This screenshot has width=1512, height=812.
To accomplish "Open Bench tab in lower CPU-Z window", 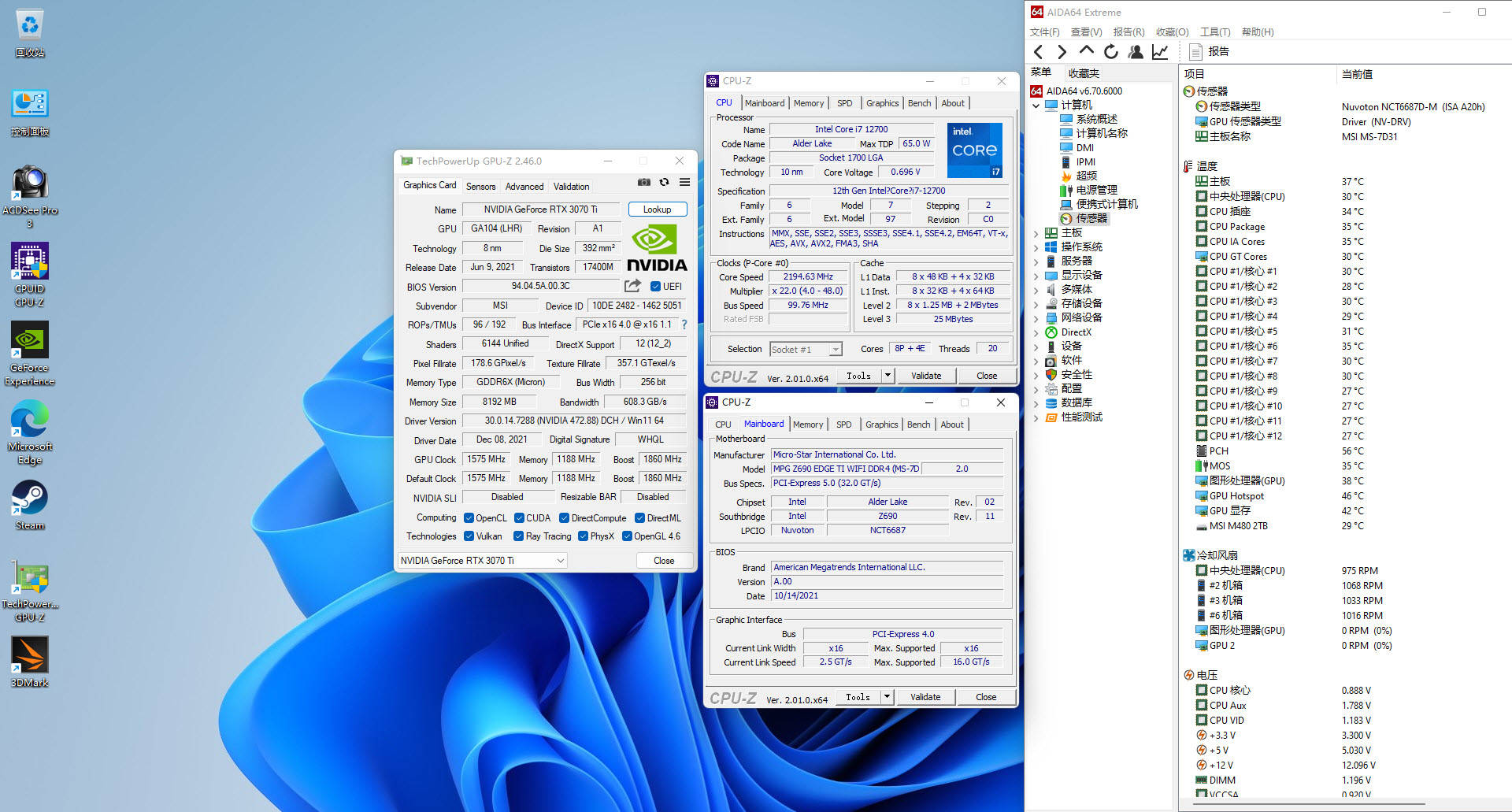I will [918, 425].
